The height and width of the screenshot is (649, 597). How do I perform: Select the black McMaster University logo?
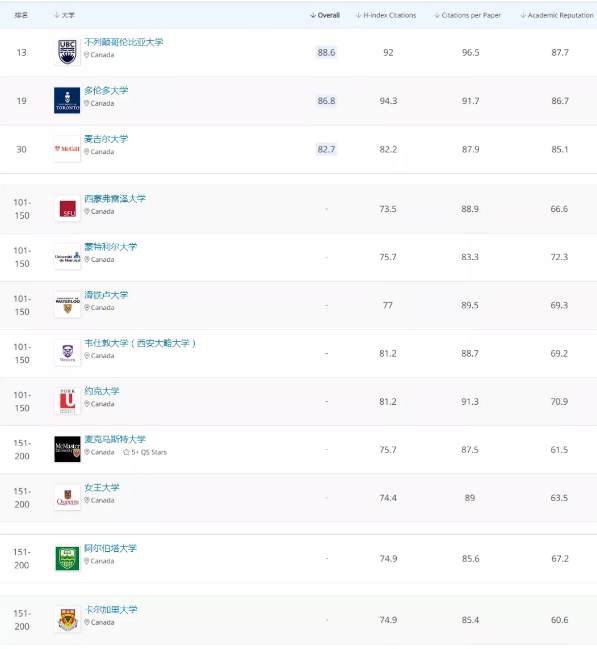click(x=67, y=449)
